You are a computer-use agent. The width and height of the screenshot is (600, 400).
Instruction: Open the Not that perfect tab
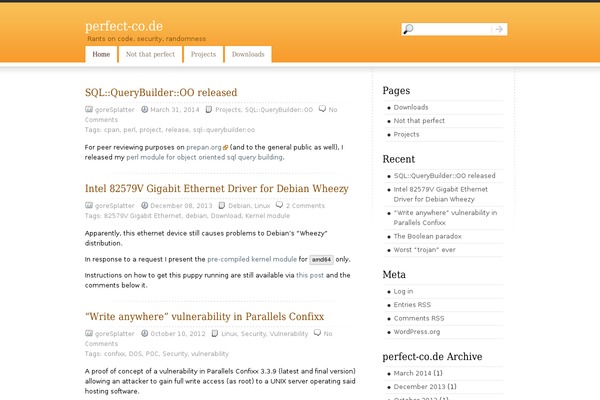point(150,54)
